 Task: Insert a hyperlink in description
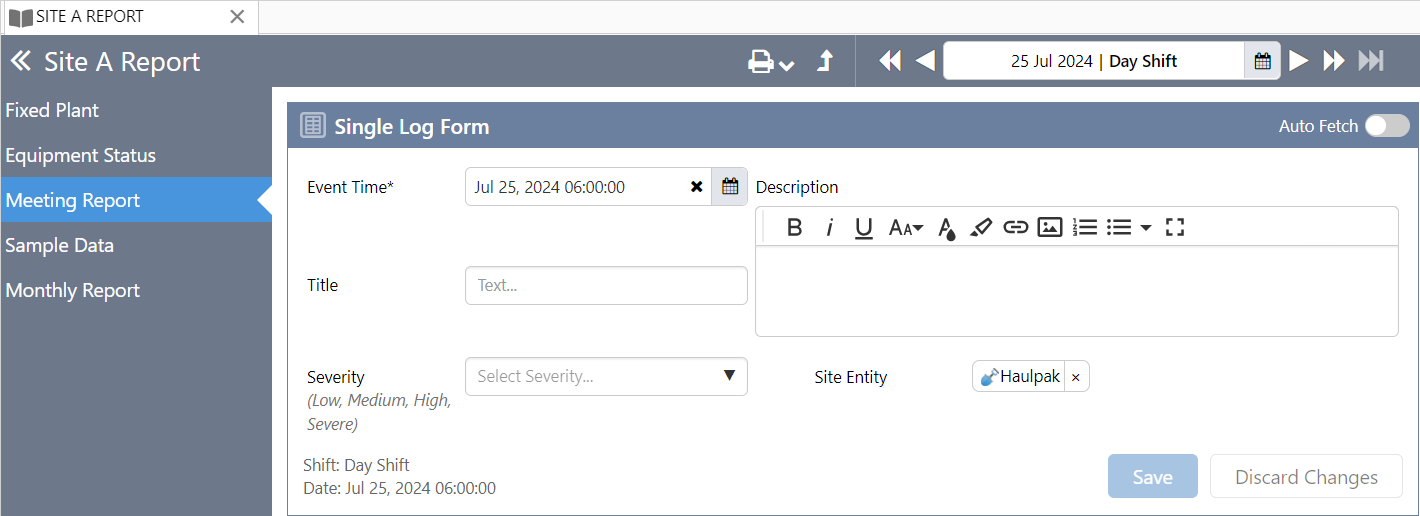pos(1016,227)
